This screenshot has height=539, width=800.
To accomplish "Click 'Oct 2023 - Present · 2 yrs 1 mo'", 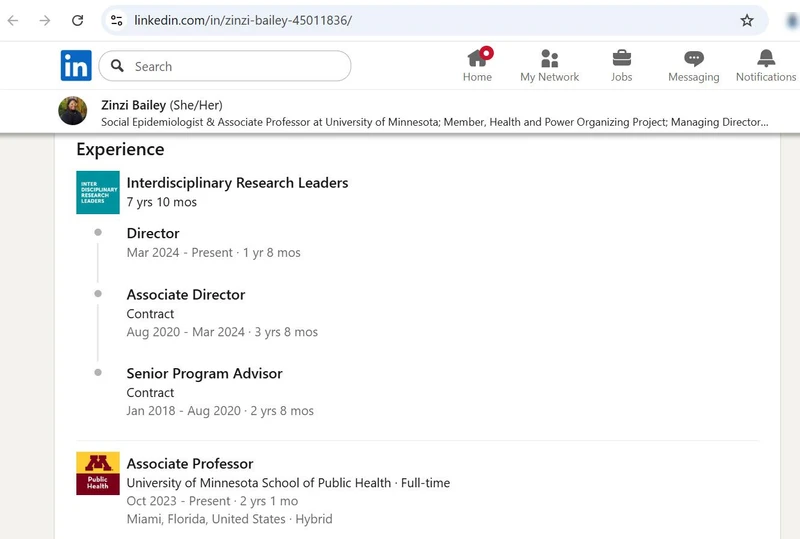I will 212,501.
